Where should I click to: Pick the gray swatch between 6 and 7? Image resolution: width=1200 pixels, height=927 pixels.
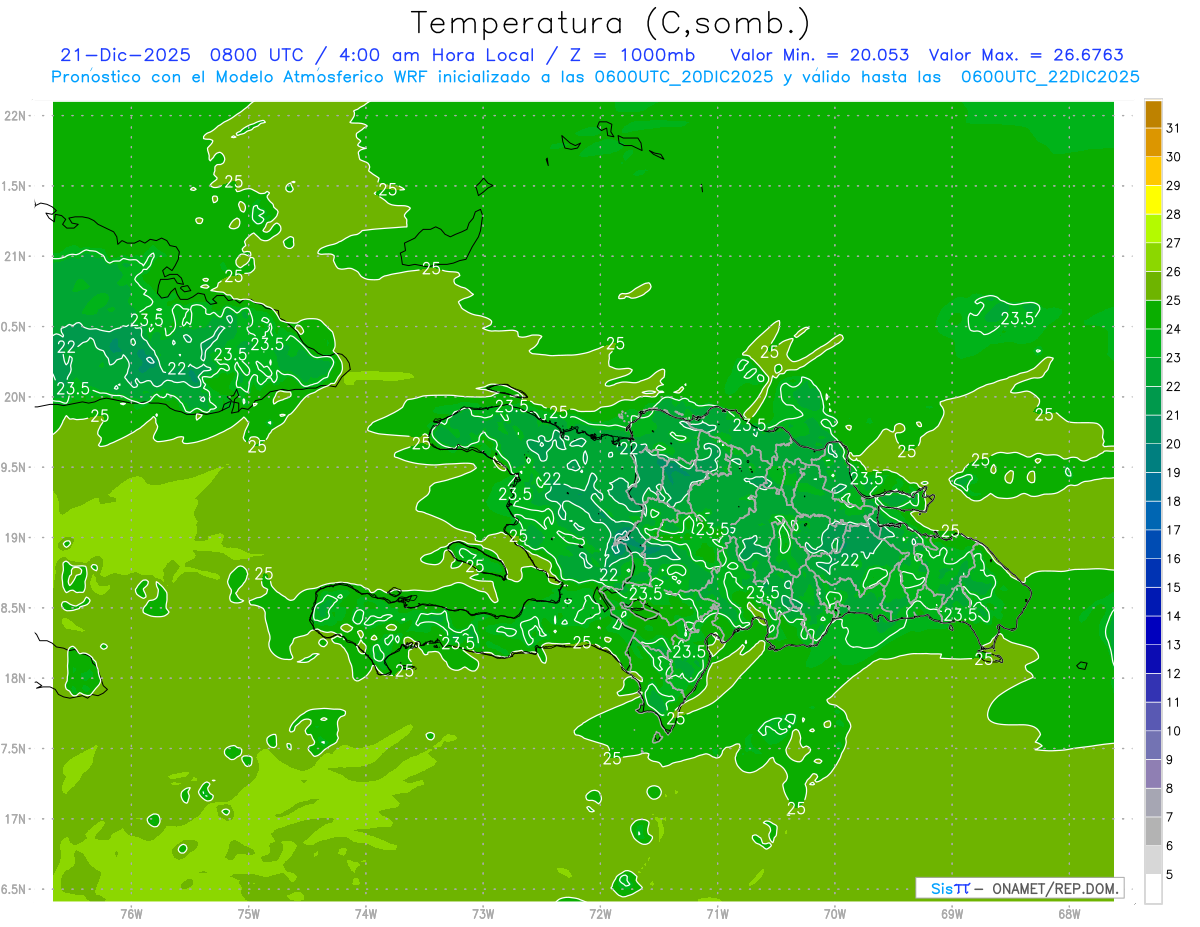1153,832
